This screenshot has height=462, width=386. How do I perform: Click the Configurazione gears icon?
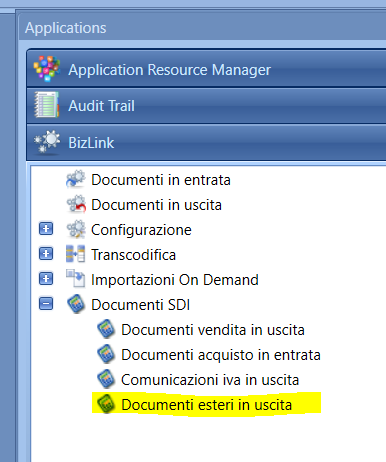coord(76,229)
